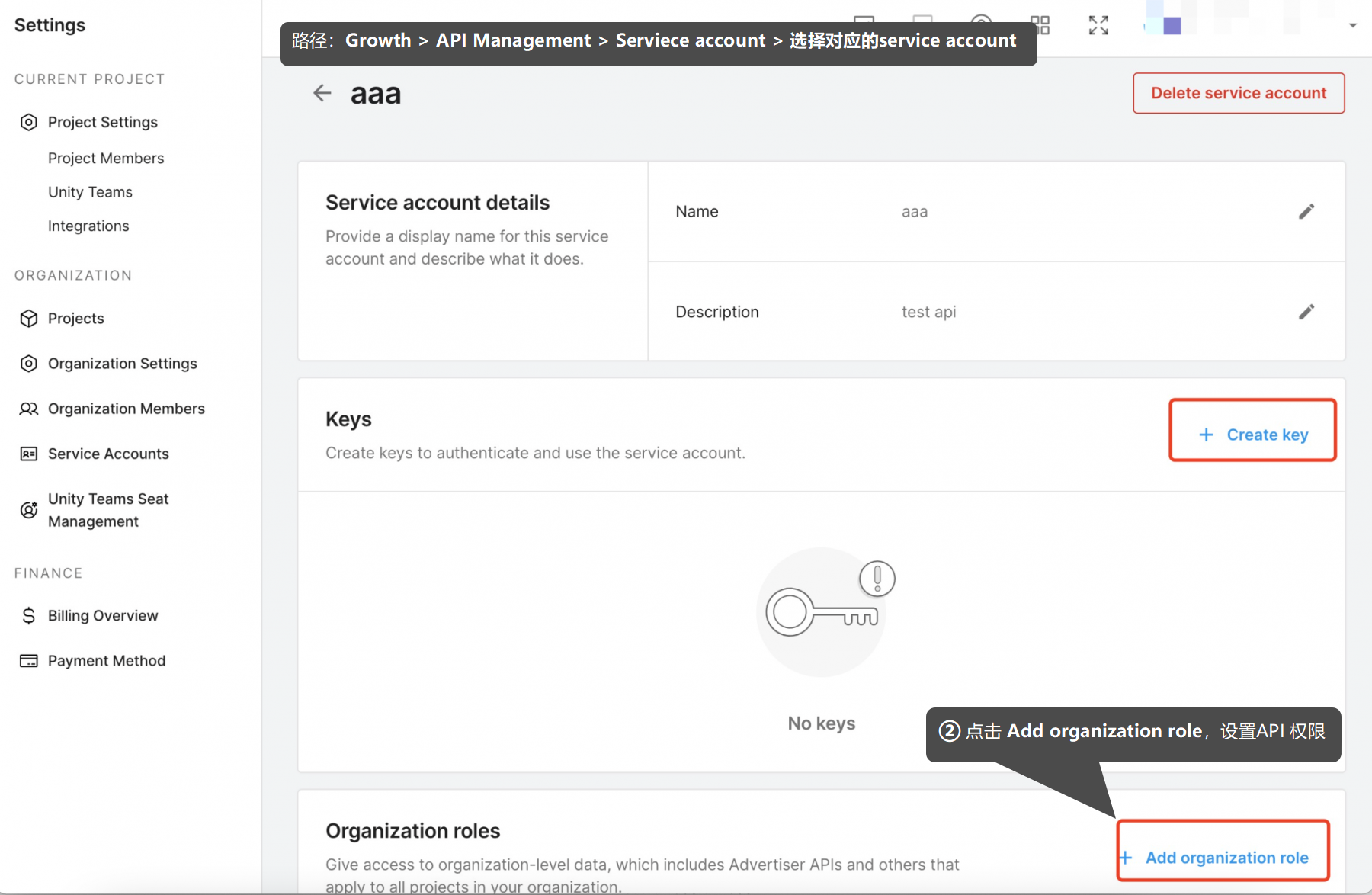Click Add organization role

point(1224,858)
